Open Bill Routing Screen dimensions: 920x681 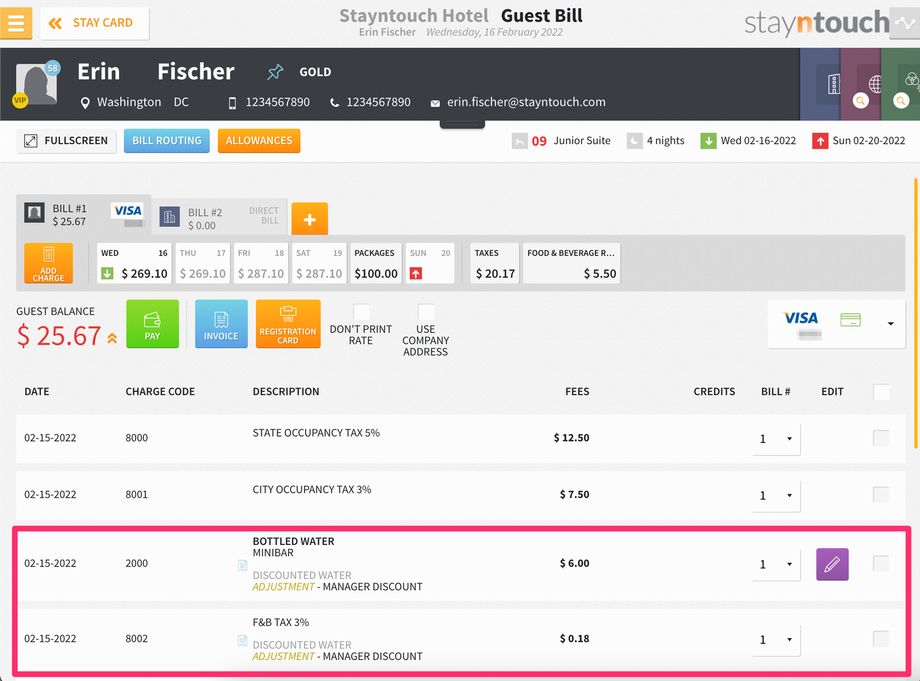point(167,141)
